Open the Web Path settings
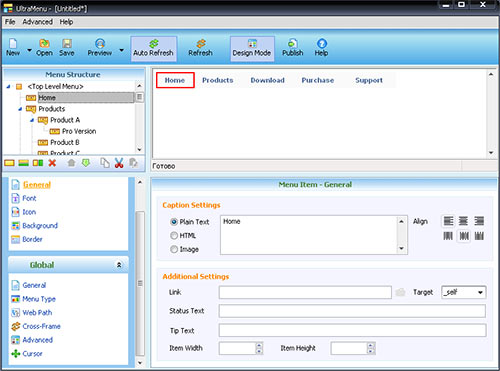This screenshot has height=371, width=500. pyautogui.click(x=37, y=313)
